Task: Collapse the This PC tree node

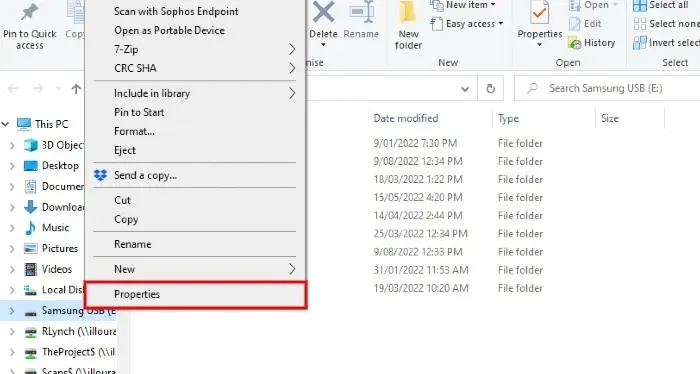Action: click(x=6, y=124)
